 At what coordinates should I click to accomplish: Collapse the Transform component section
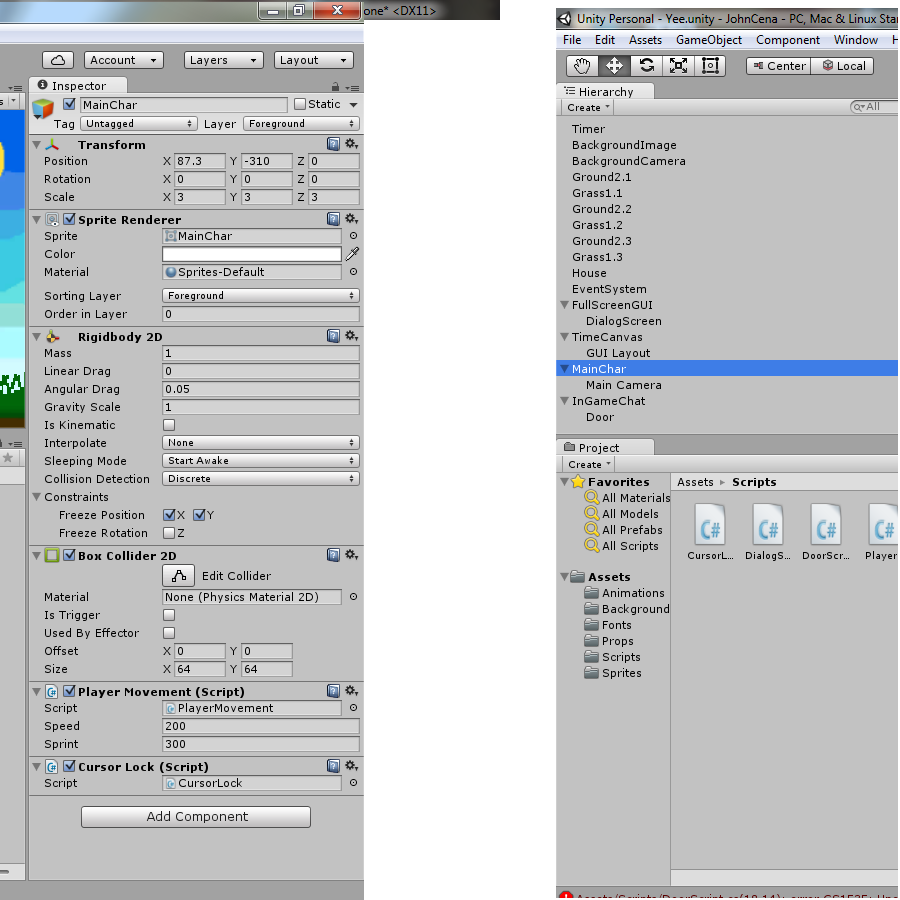(x=38, y=143)
